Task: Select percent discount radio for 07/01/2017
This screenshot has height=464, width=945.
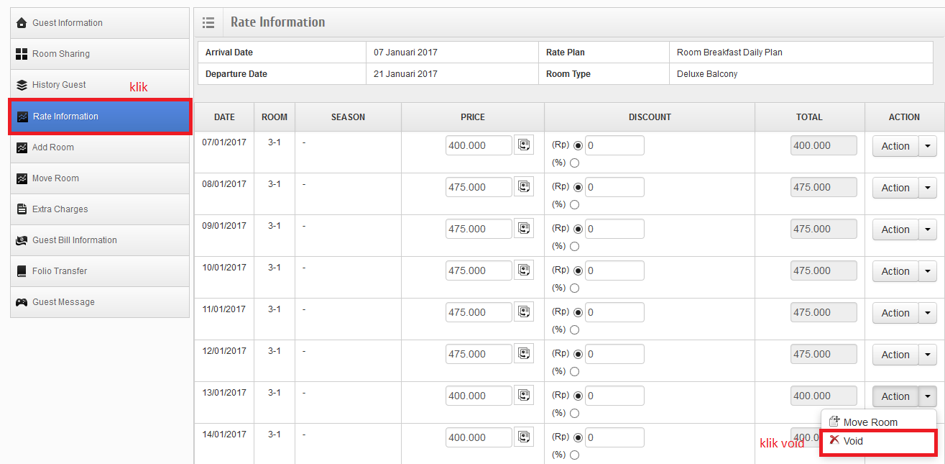Action: pos(575,163)
